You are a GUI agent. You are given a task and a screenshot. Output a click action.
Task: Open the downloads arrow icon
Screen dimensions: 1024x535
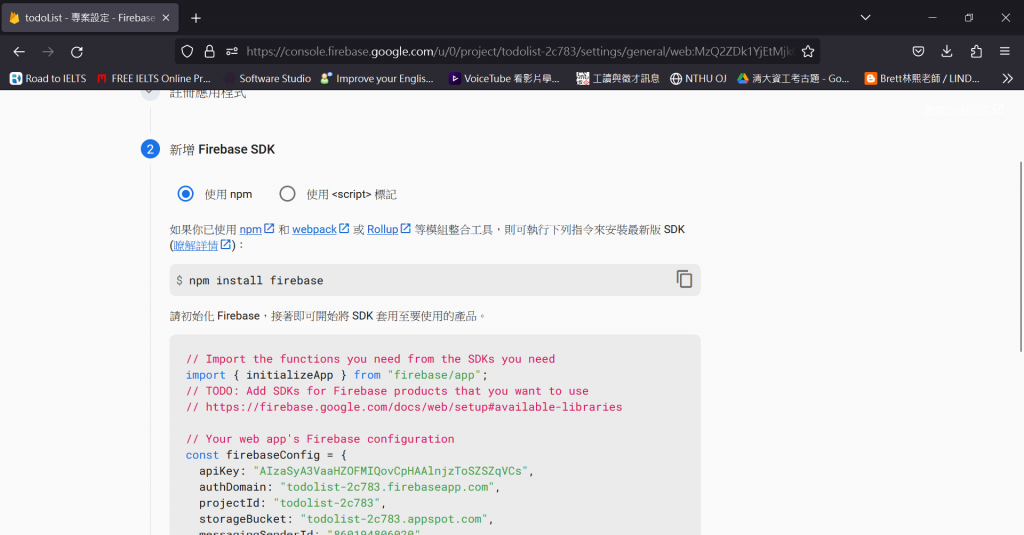coord(947,52)
